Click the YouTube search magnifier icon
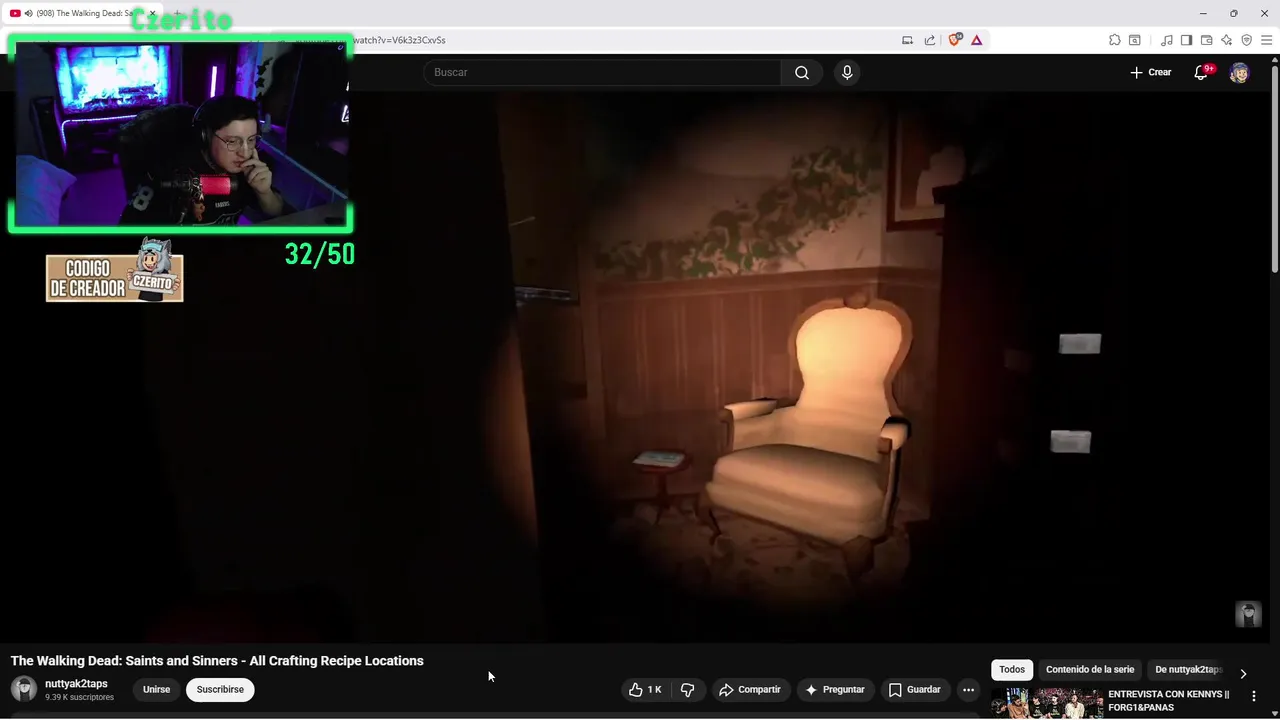Viewport: 1280px width, 720px height. pos(802,72)
